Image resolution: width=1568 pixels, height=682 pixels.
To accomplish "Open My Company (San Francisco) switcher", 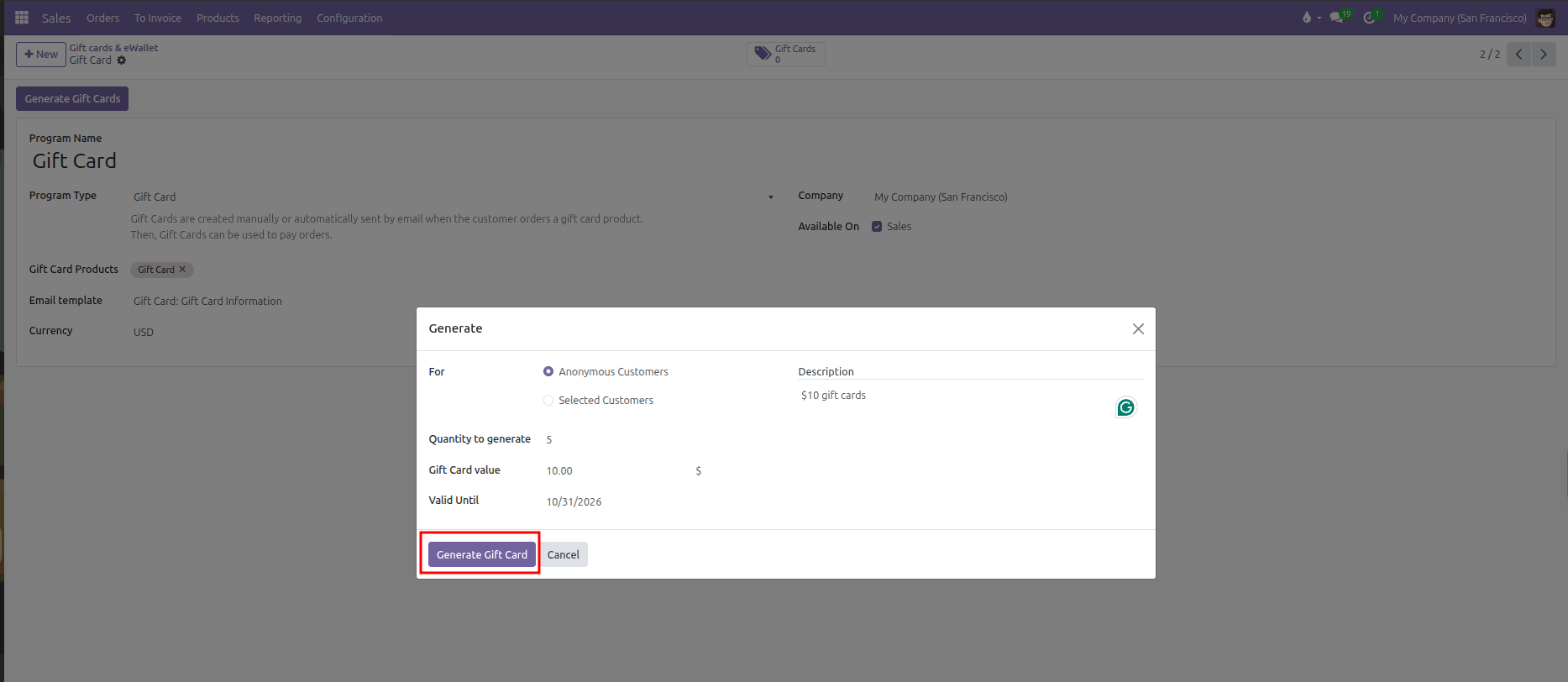I will coord(1460,18).
